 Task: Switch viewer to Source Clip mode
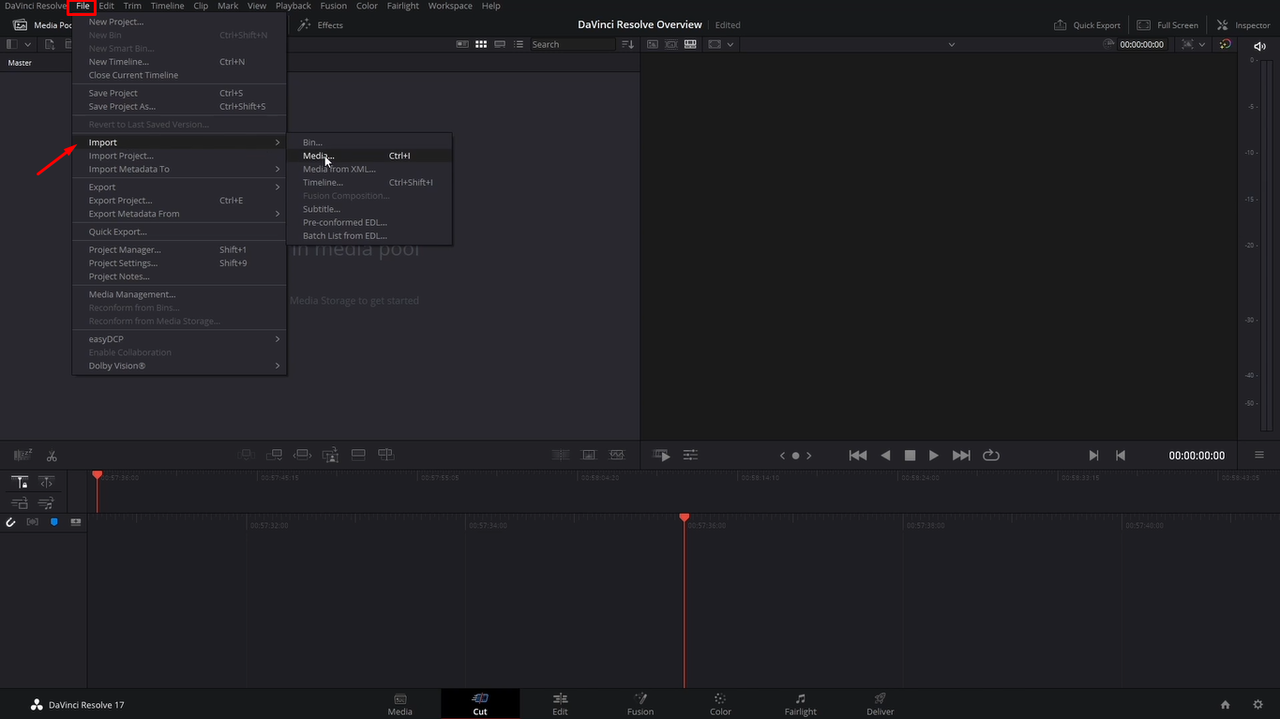tap(652, 44)
